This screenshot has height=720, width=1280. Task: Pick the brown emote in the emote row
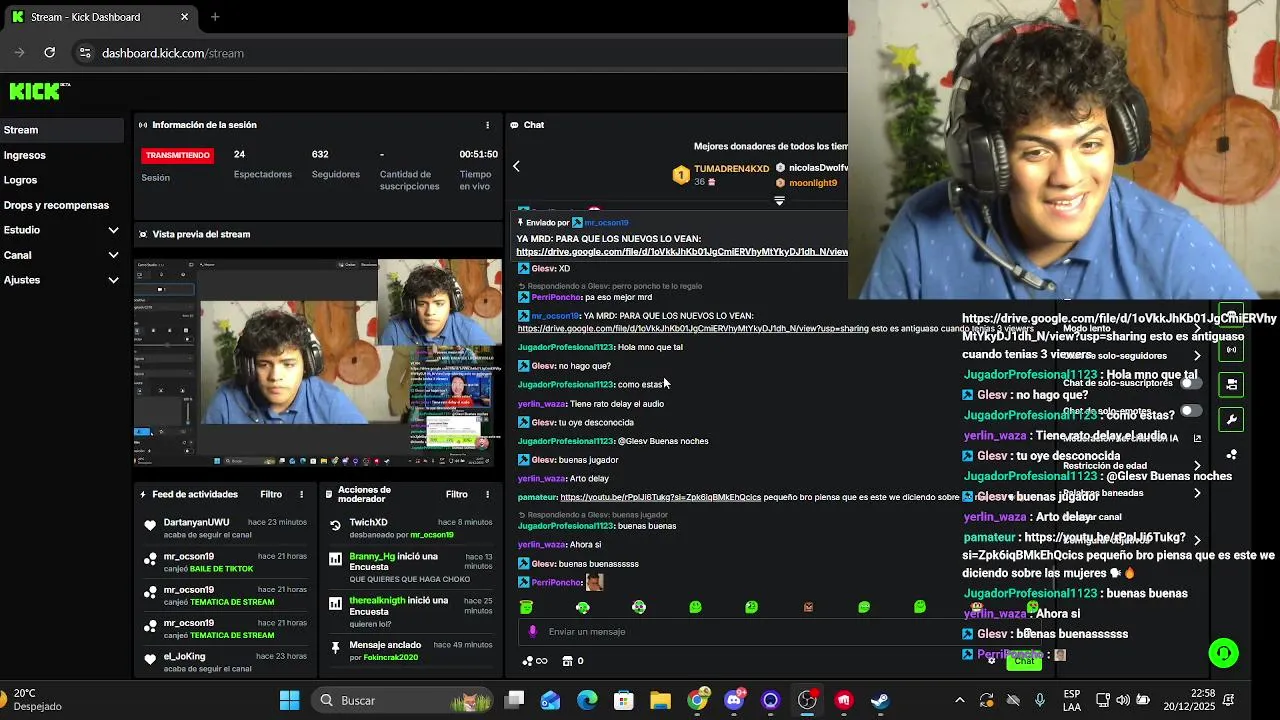coord(808,607)
